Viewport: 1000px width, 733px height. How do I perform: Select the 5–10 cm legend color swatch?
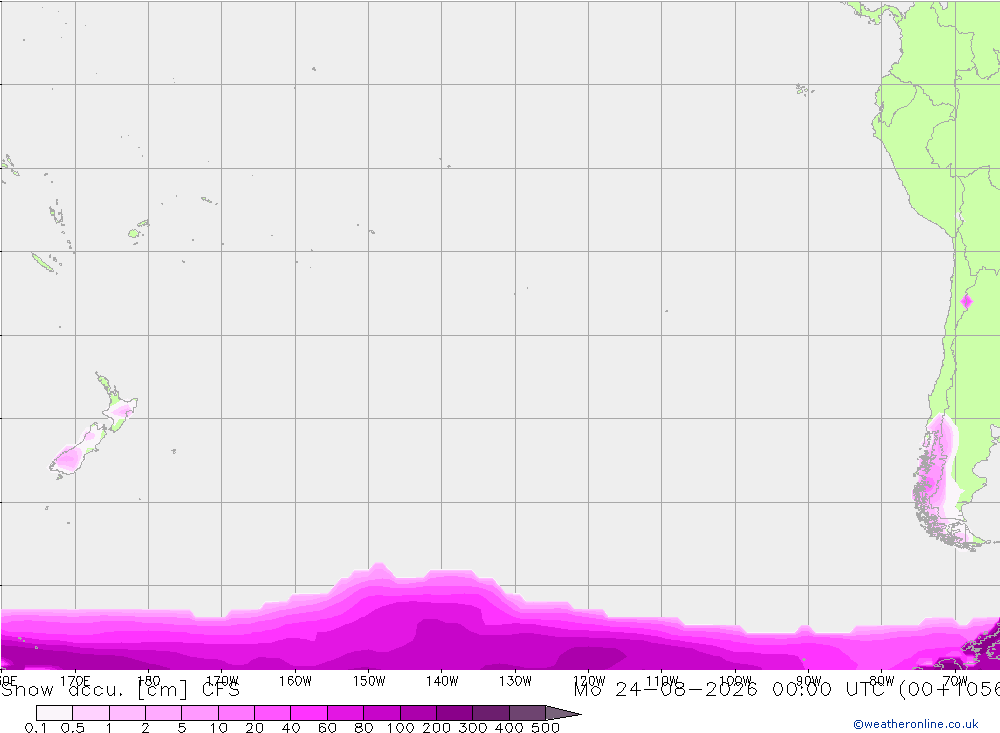coord(200,713)
